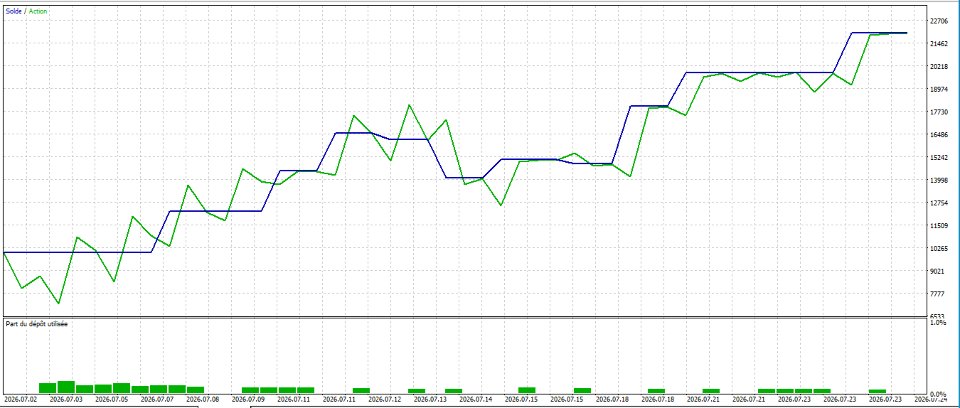Click the "Solde" legend label

pyautogui.click(x=13, y=11)
